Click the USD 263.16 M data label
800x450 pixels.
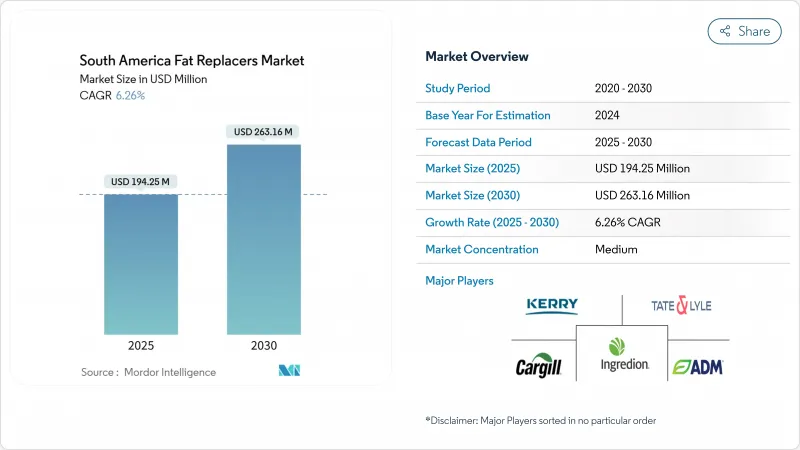[264, 131]
